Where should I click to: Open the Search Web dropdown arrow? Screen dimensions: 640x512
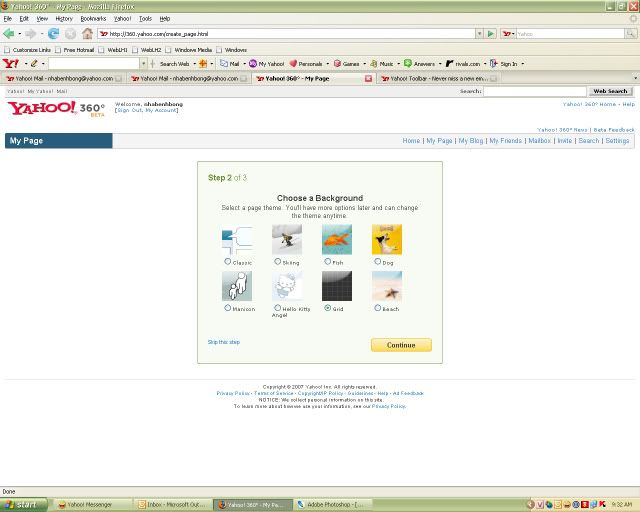(194, 64)
